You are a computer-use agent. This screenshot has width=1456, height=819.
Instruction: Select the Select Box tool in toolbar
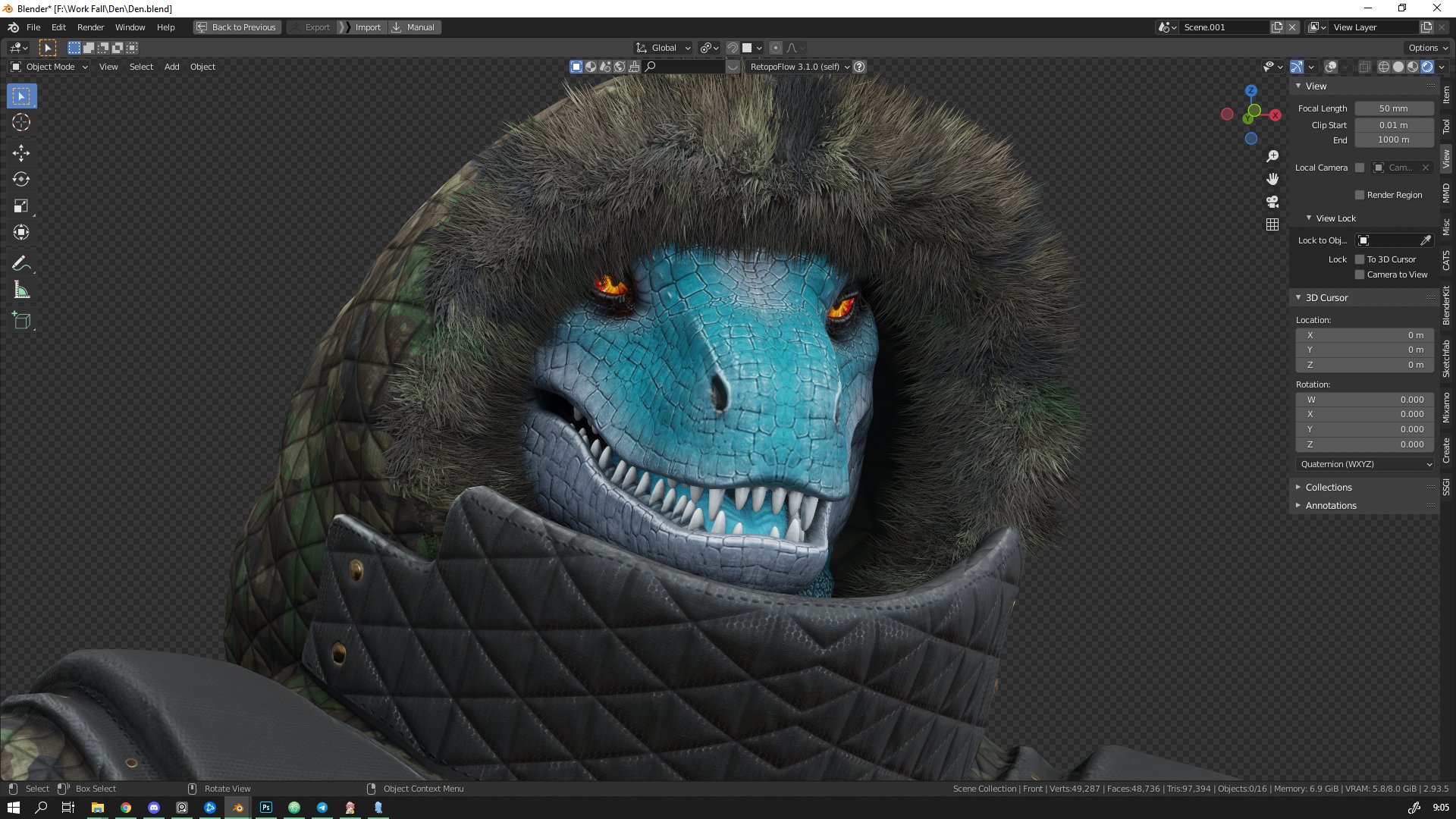coord(21,96)
